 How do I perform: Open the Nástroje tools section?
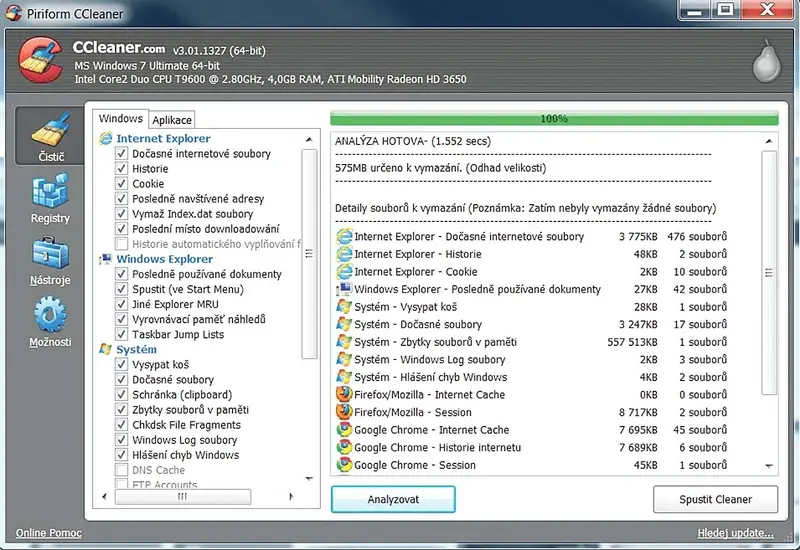click(x=49, y=261)
